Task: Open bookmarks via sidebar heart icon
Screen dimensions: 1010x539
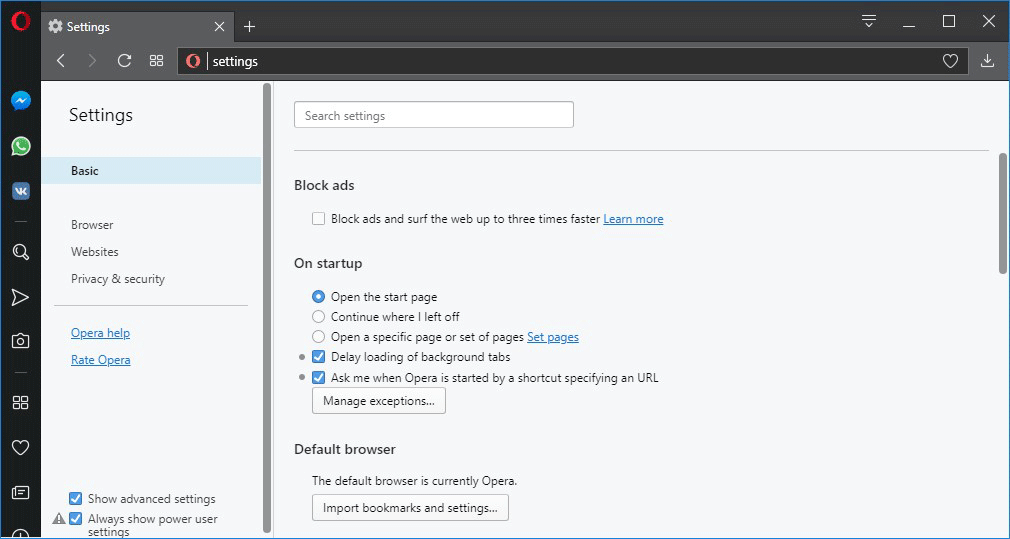Action: (x=21, y=447)
